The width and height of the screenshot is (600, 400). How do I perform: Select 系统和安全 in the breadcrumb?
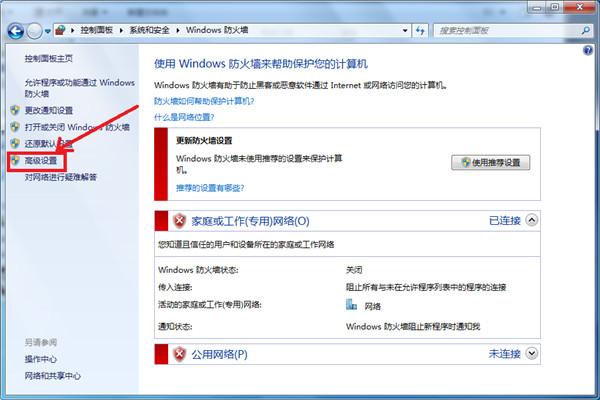(x=149, y=30)
